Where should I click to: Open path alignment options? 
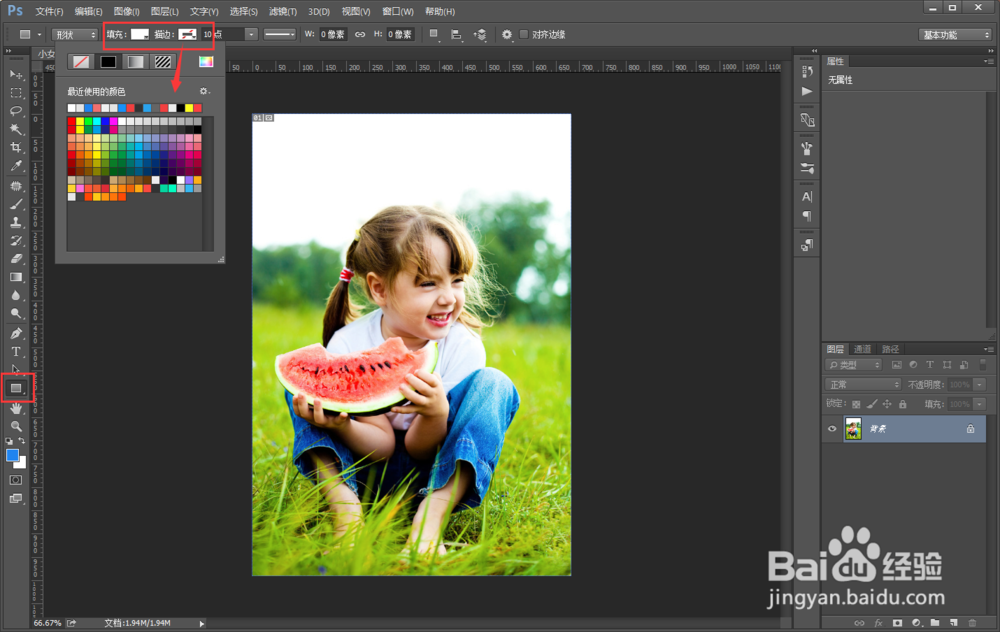(457, 34)
